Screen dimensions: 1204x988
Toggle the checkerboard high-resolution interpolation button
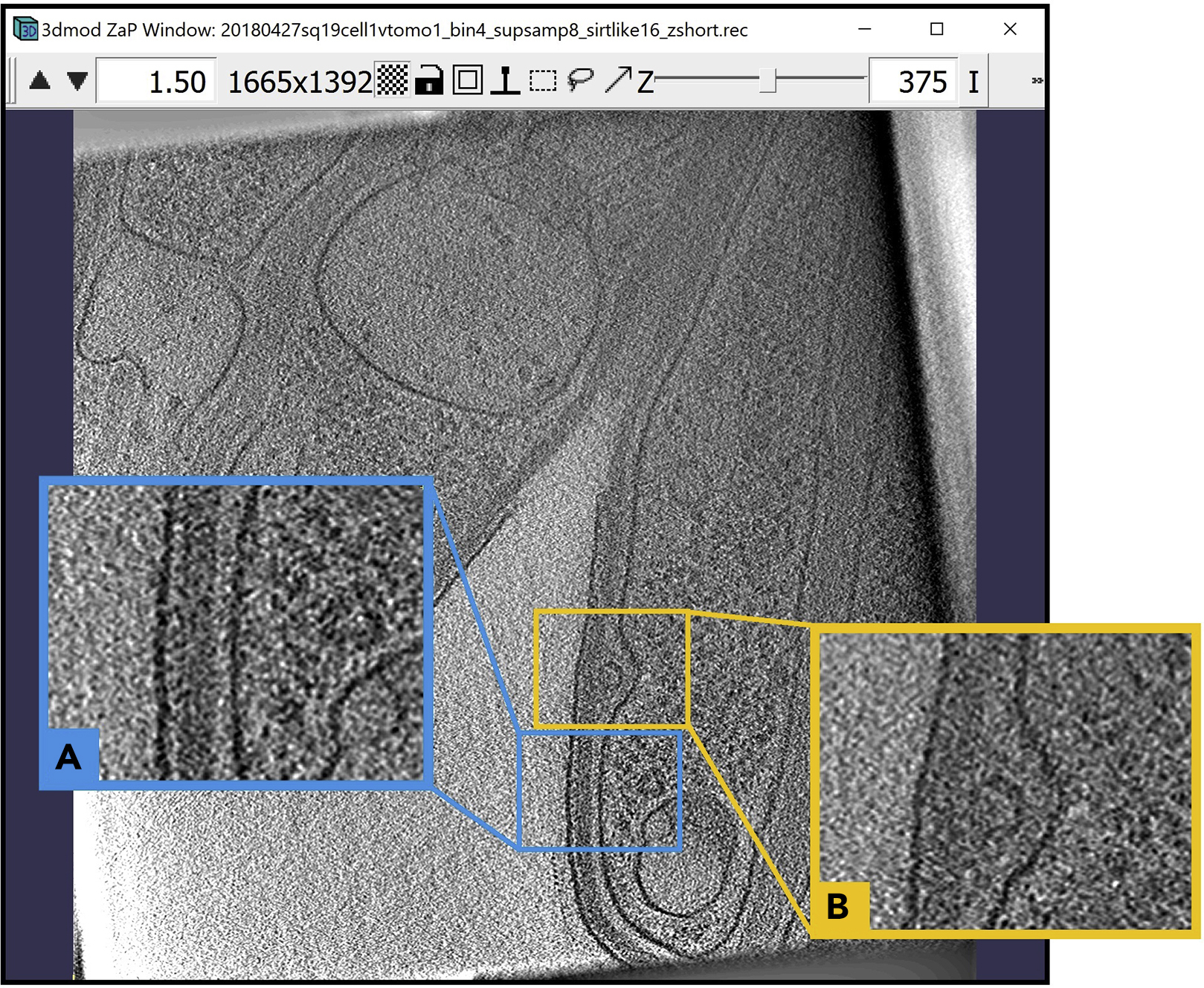(x=392, y=80)
